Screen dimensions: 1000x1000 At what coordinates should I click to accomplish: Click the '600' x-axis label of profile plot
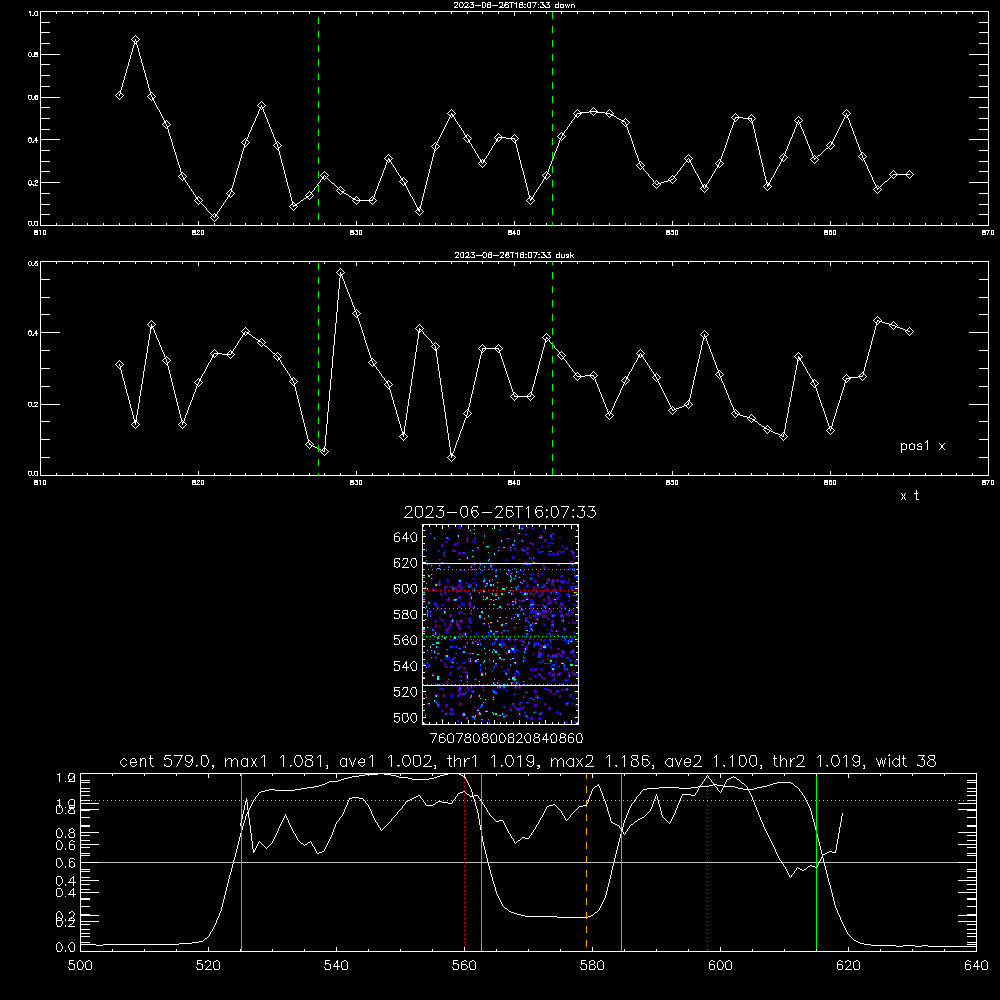tap(721, 966)
